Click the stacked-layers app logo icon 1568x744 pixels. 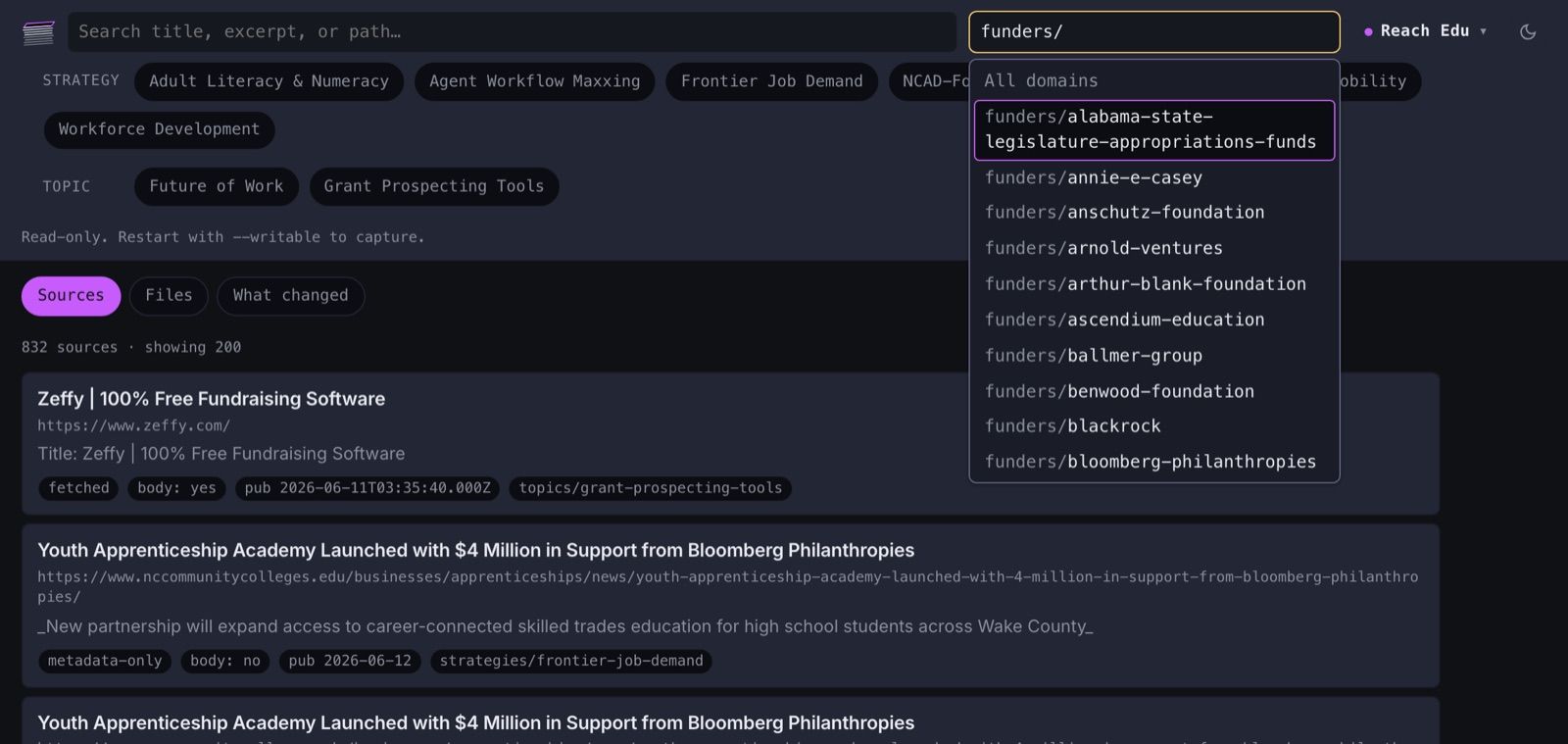tap(38, 32)
